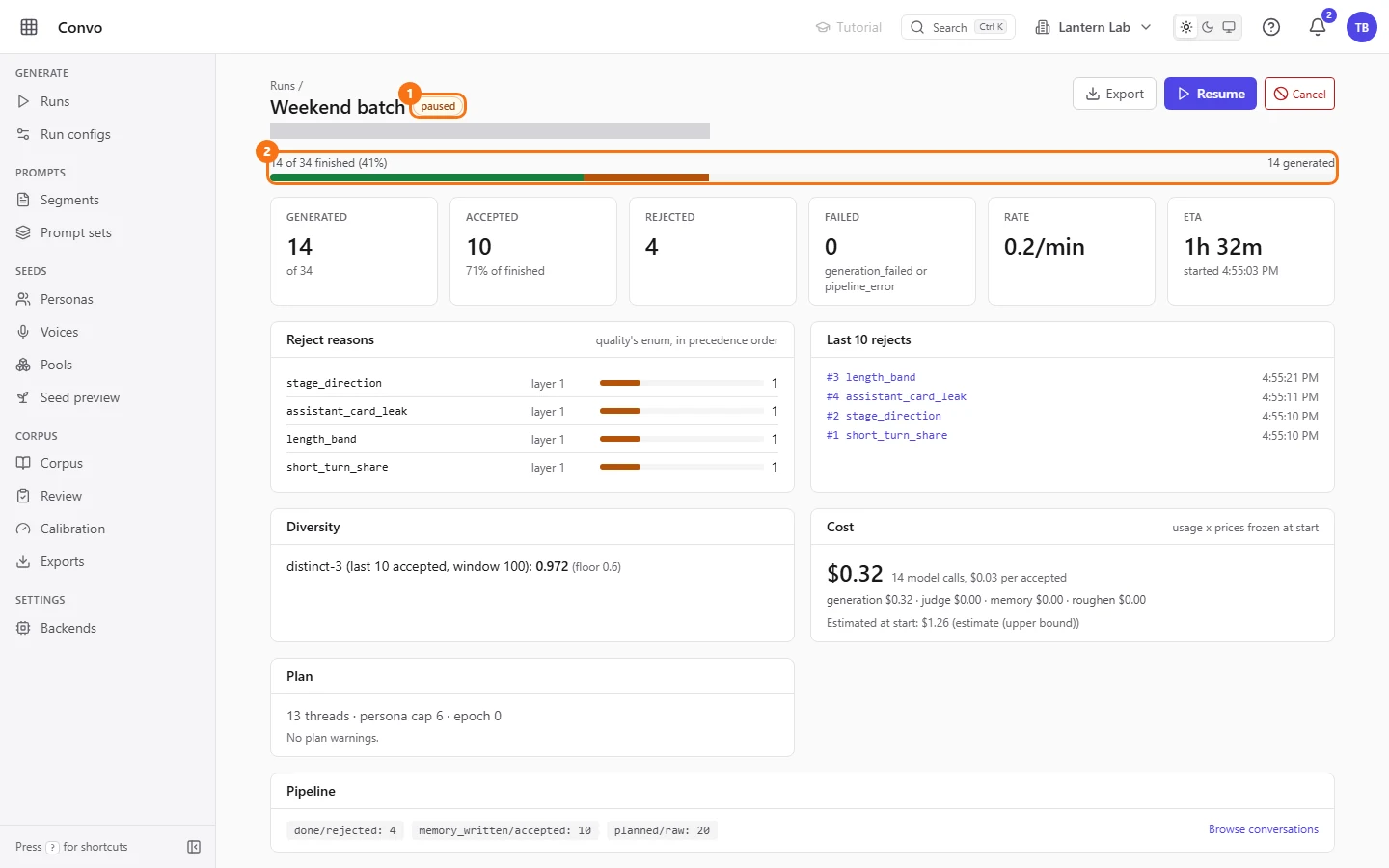Click the length_band reject reason row

coord(532,439)
